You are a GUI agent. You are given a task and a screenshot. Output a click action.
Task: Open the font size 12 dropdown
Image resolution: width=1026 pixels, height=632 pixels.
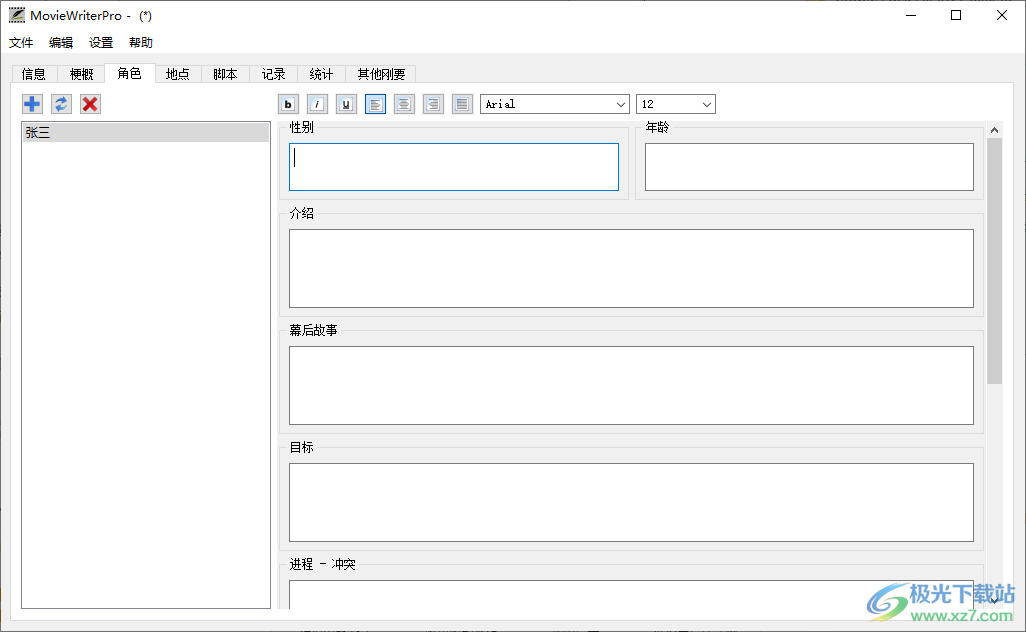[676, 104]
